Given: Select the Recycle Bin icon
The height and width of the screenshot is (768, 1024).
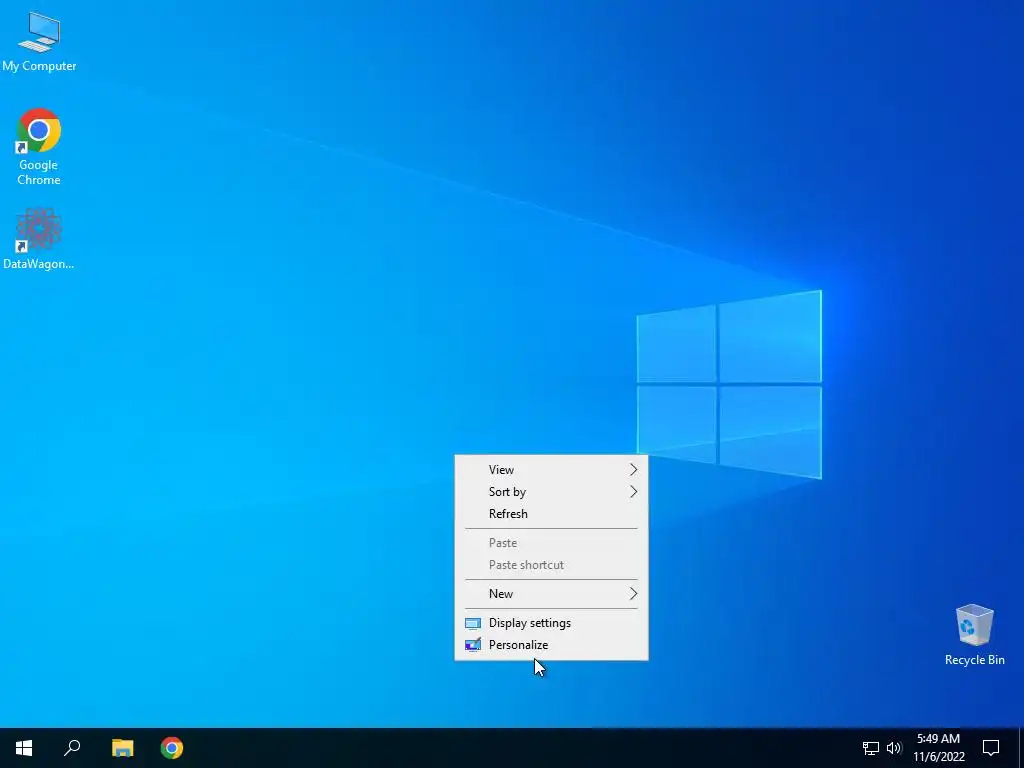Looking at the screenshot, I should pyautogui.click(x=974, y=635).
